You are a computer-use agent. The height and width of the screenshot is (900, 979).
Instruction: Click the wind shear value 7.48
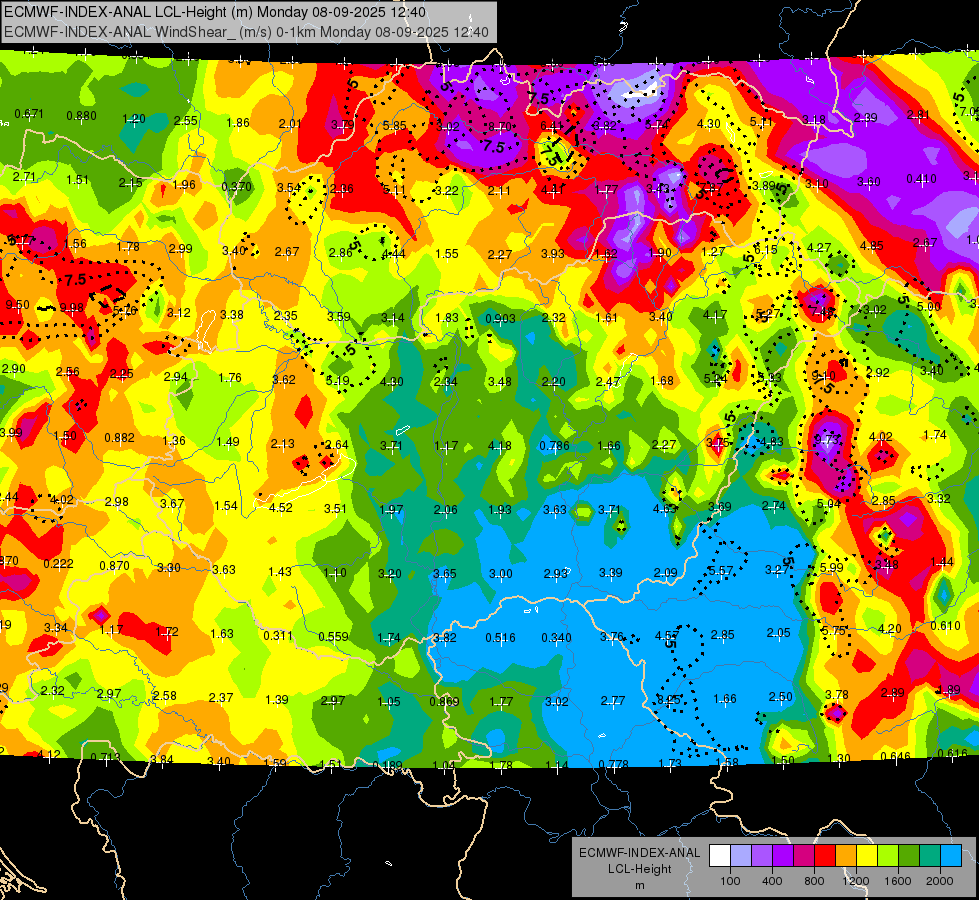(x=822, y=312)
